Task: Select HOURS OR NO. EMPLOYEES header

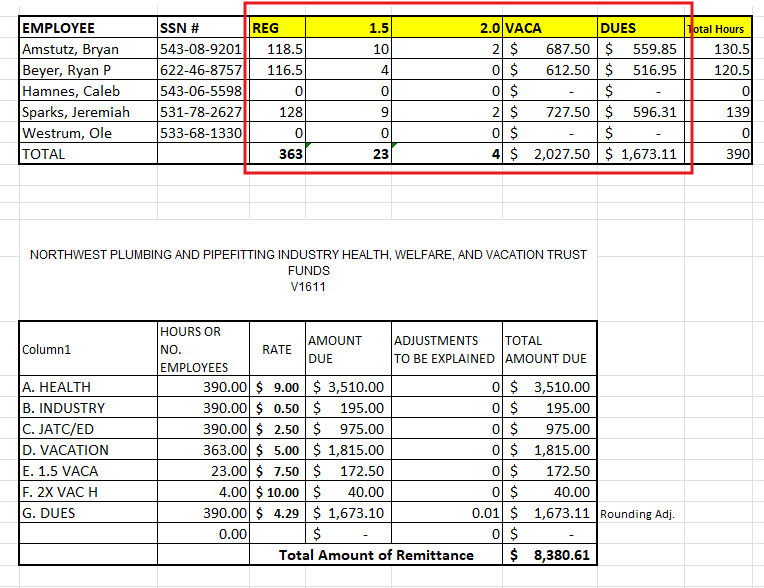Action: (203, 349)
